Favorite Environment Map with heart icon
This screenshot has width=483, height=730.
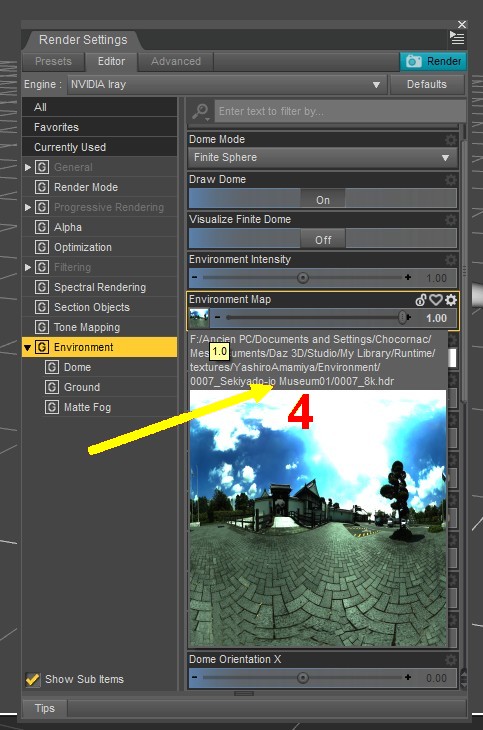pos(435,300)
